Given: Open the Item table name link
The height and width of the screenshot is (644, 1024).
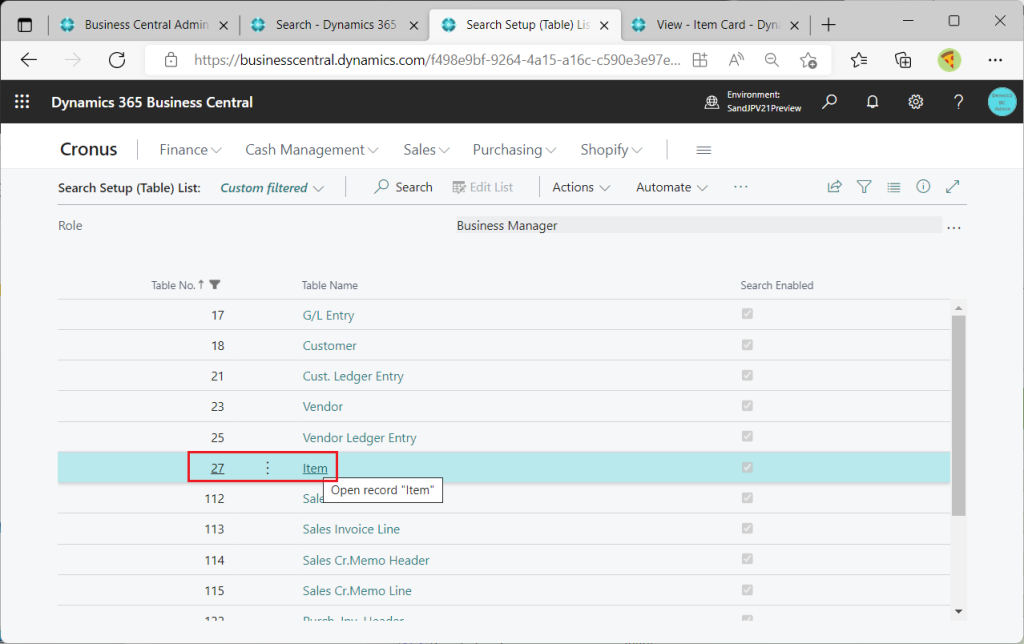Looking at the screenshot, I should pos(315,468).
